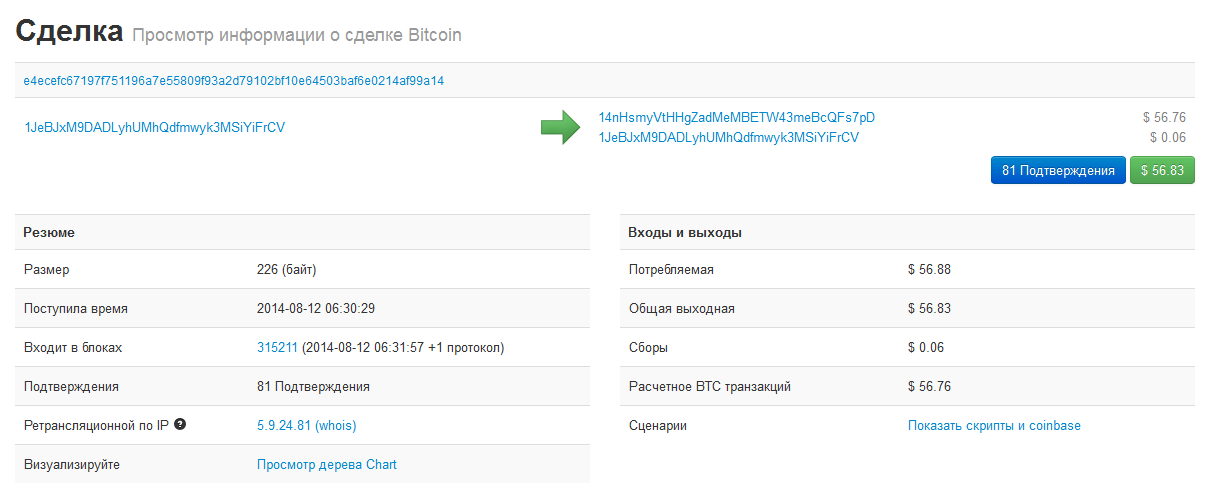This screenshot has height=492, width=1227.
Task: Open Просмотр дерева Chart link
Action: pyautogui.click(x=327, y=465)
